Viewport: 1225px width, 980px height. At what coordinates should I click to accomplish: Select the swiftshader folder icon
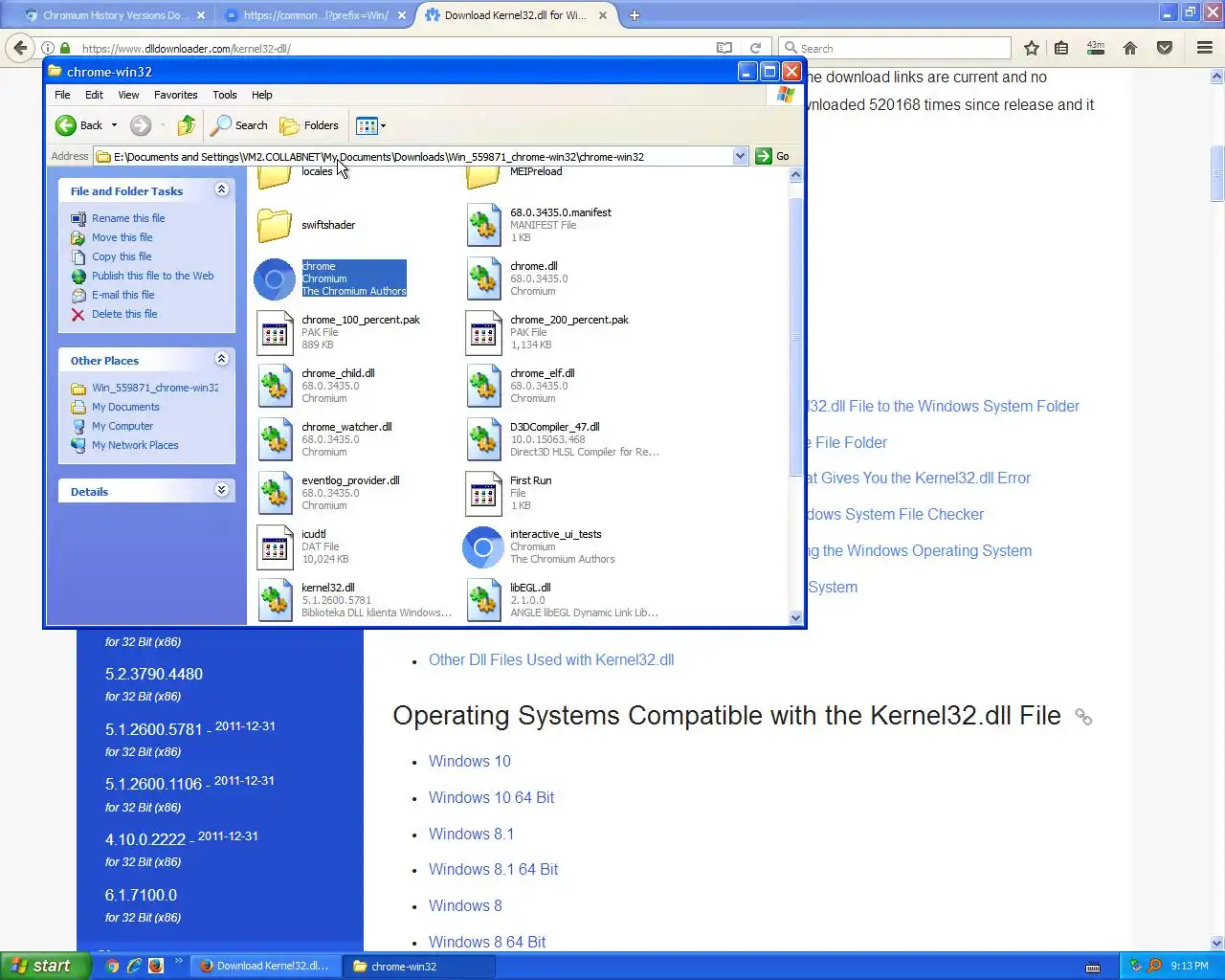[275, 226]
